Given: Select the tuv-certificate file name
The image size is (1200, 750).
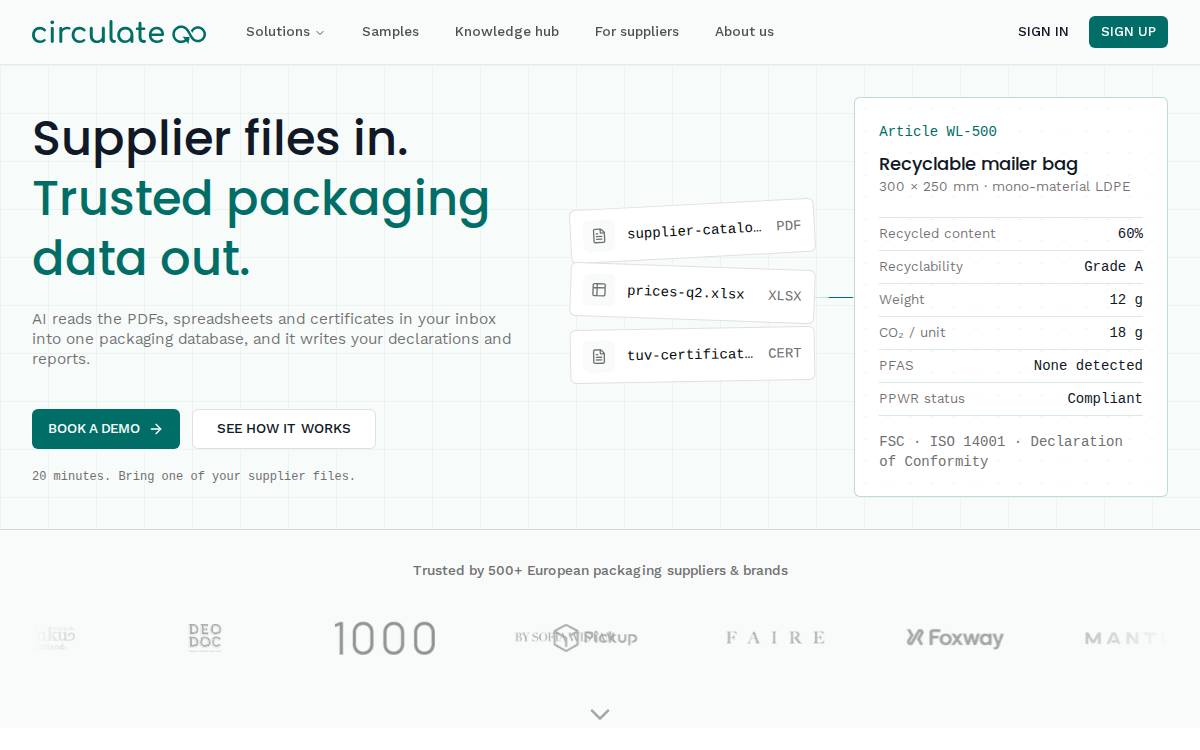Looking at the screenshot, I should tap(690, 354).
